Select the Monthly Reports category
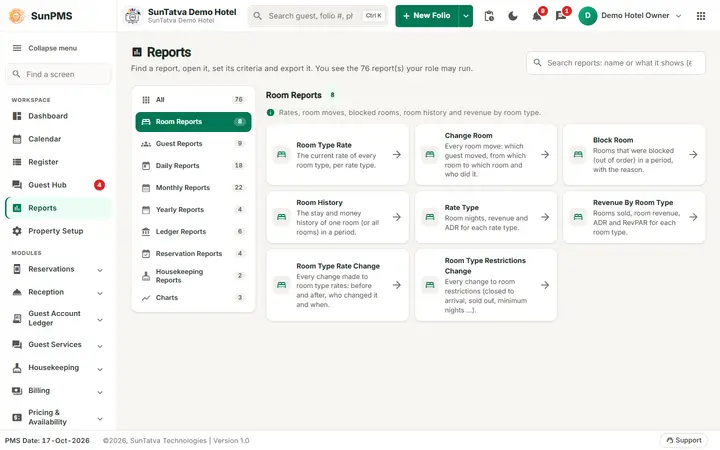 [x=193, y=187]
